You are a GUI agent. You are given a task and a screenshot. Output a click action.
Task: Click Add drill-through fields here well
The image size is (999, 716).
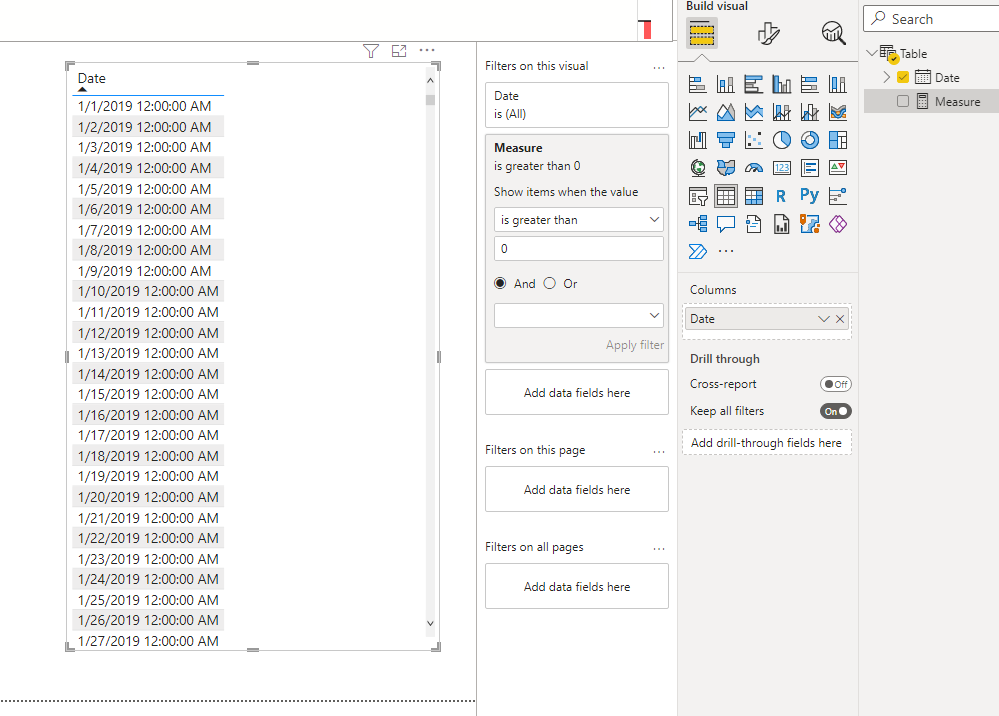[x=766, y=443]
